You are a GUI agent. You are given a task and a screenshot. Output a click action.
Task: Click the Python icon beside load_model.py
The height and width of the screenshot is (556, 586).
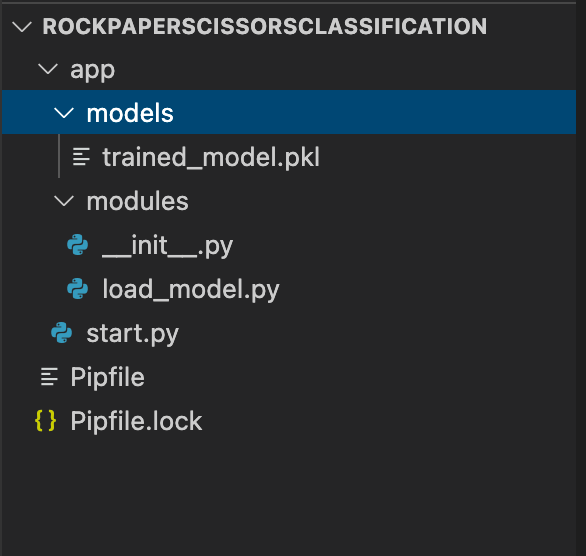tap(77, 288)
